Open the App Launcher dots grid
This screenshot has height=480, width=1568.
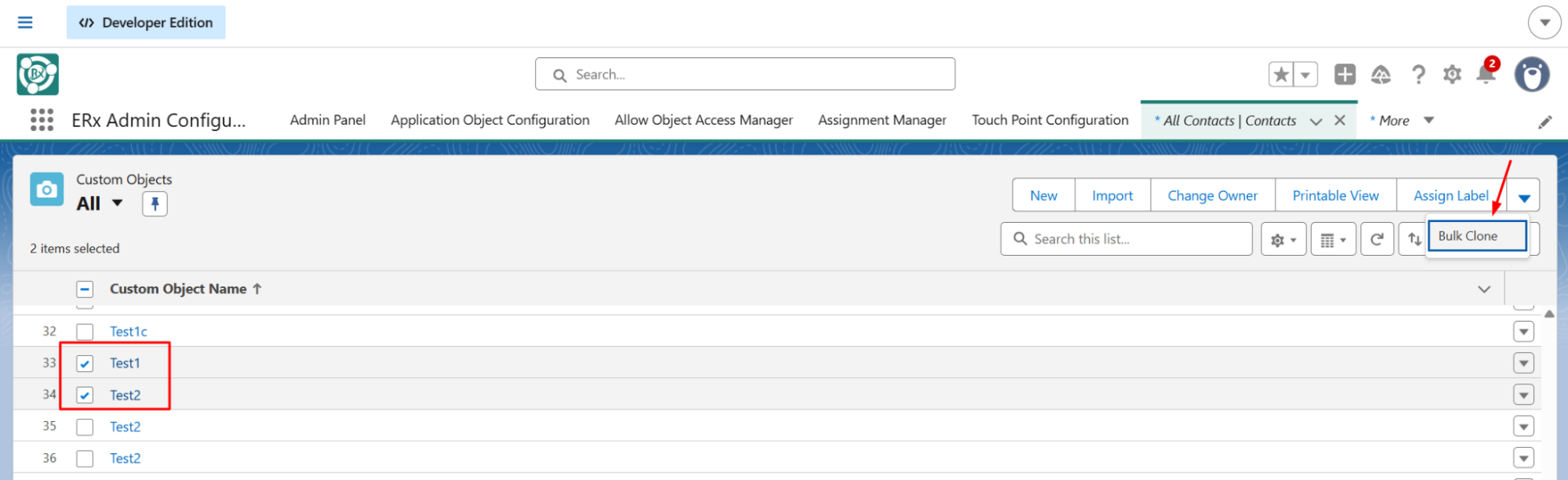pos(42,120)
